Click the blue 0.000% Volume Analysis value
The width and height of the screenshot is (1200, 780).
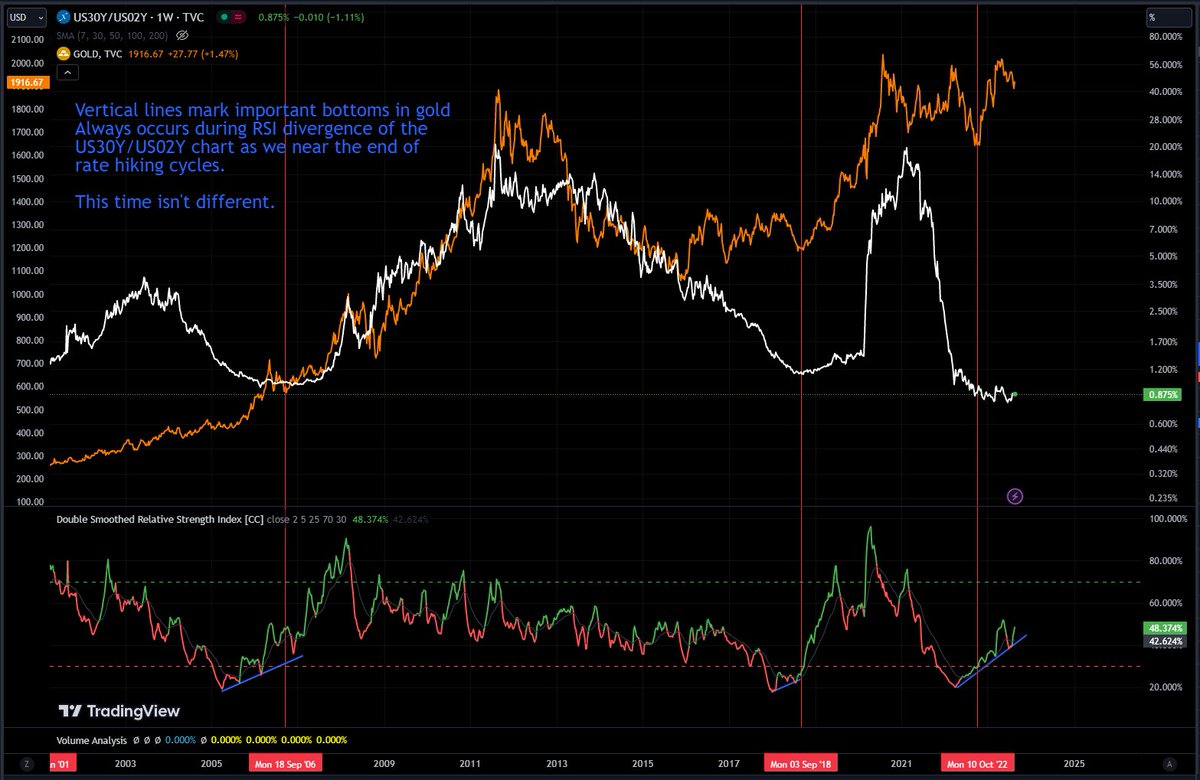[180, 741]
